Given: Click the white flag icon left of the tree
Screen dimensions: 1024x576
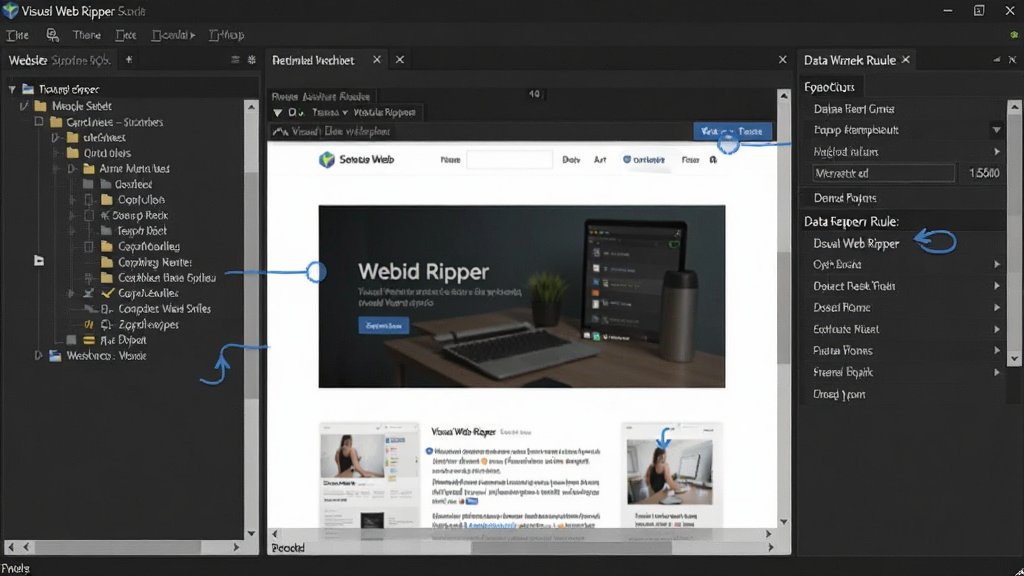Looking at the screenshot, I should click(x=39, y=261).
